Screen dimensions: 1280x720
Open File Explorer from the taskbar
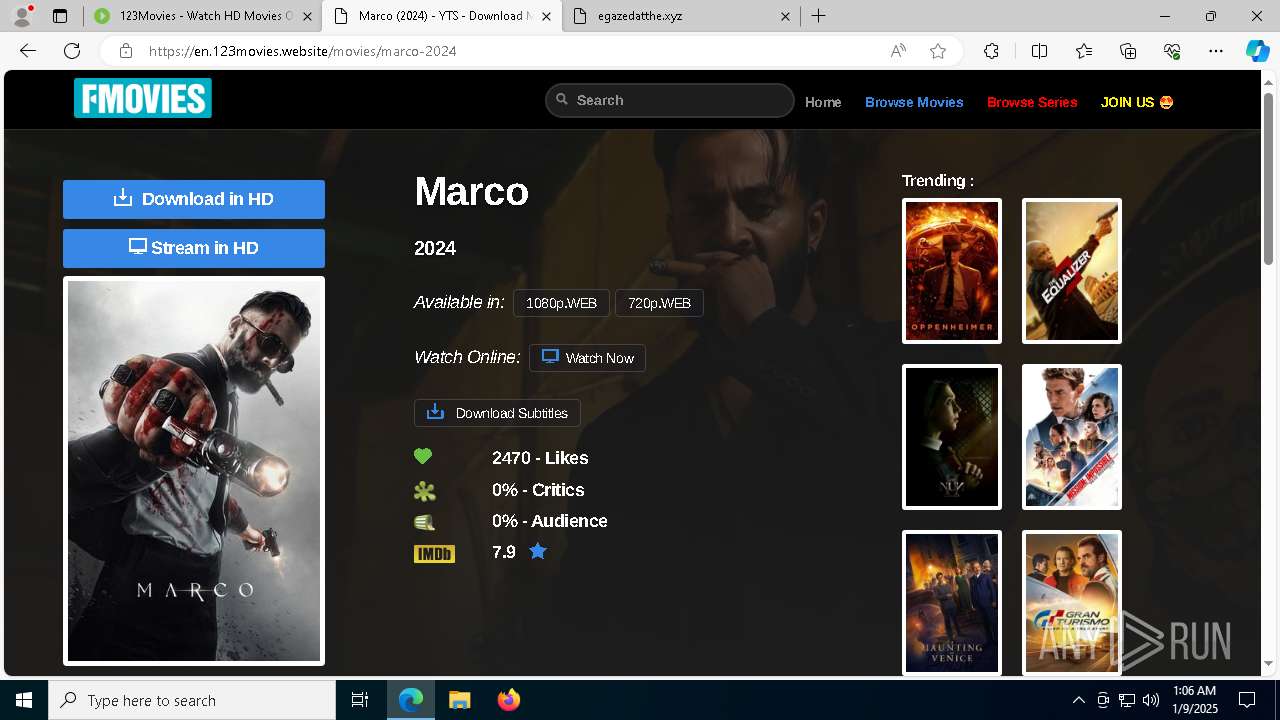point(459,700)
